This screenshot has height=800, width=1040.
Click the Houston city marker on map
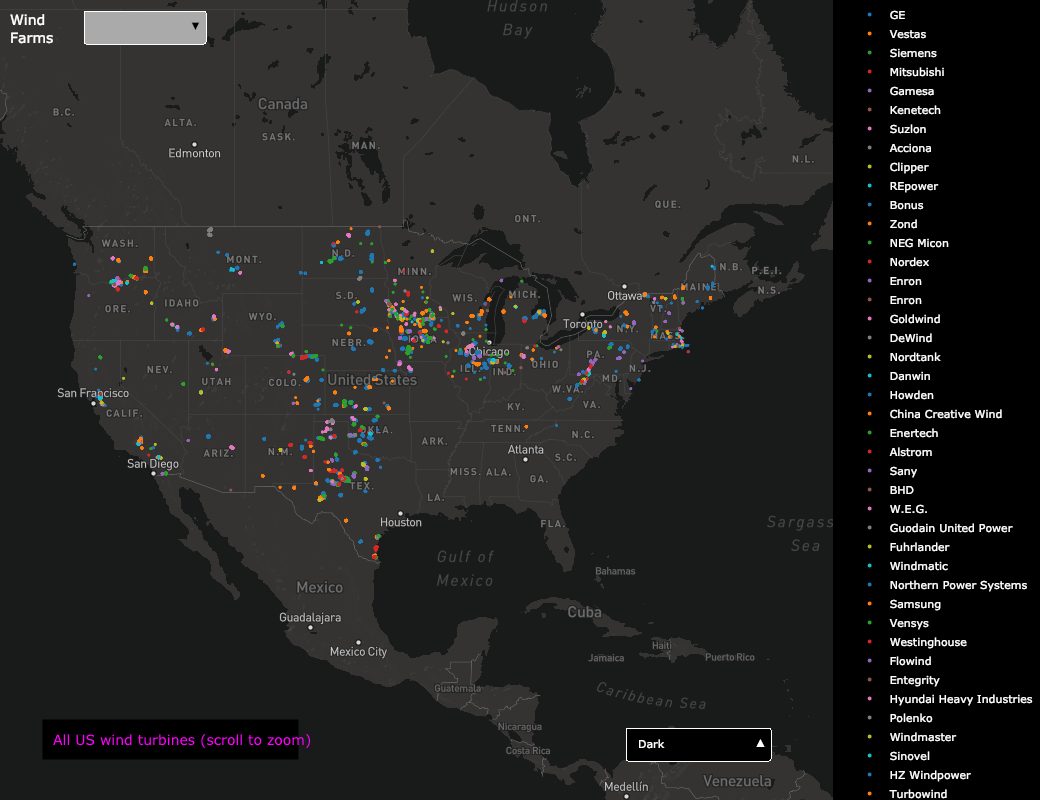click(x=400, y=512)
